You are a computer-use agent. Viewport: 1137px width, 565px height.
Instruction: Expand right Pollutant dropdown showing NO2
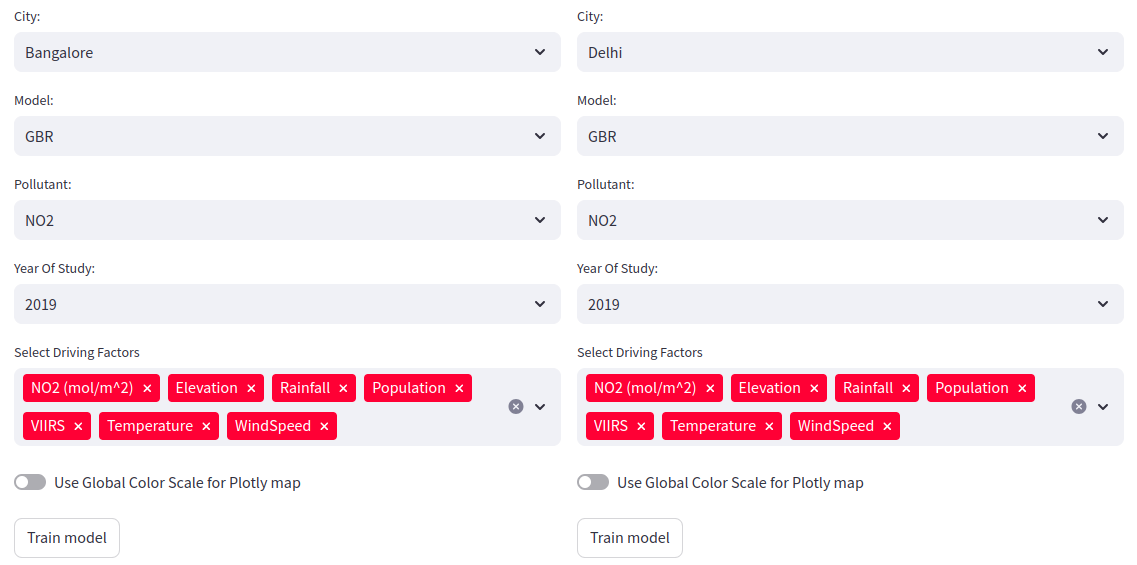point(850,220)
